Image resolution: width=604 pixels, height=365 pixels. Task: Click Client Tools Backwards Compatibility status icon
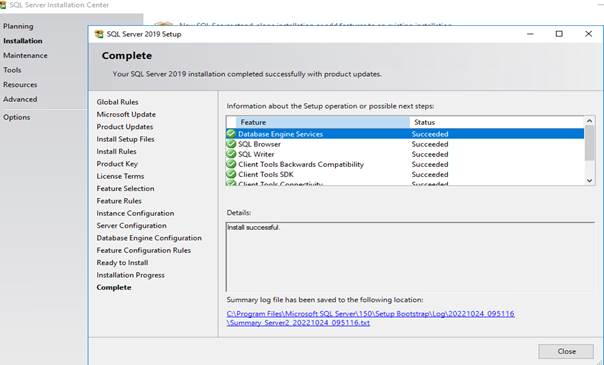pyautogui.click(x=231, y=164)
